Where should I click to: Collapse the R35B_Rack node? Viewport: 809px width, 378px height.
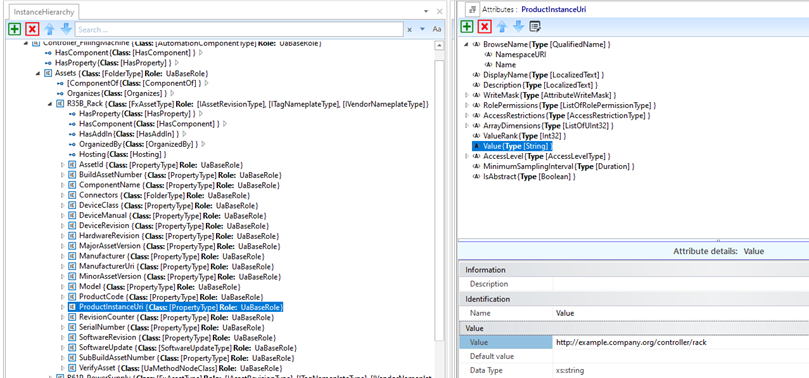[50, 104]
